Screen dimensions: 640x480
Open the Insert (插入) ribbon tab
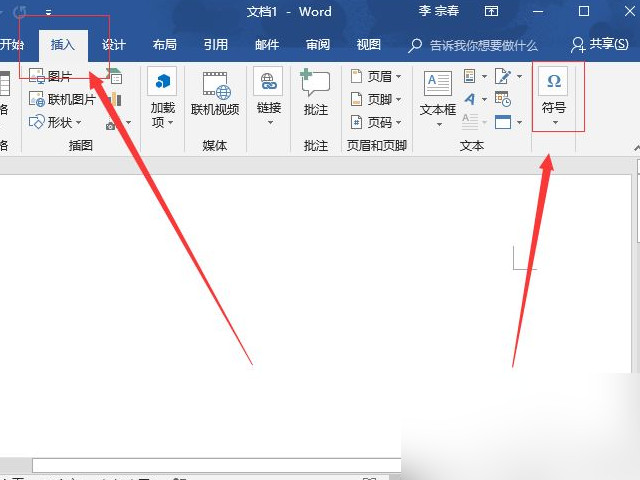(x=63, y=44)
